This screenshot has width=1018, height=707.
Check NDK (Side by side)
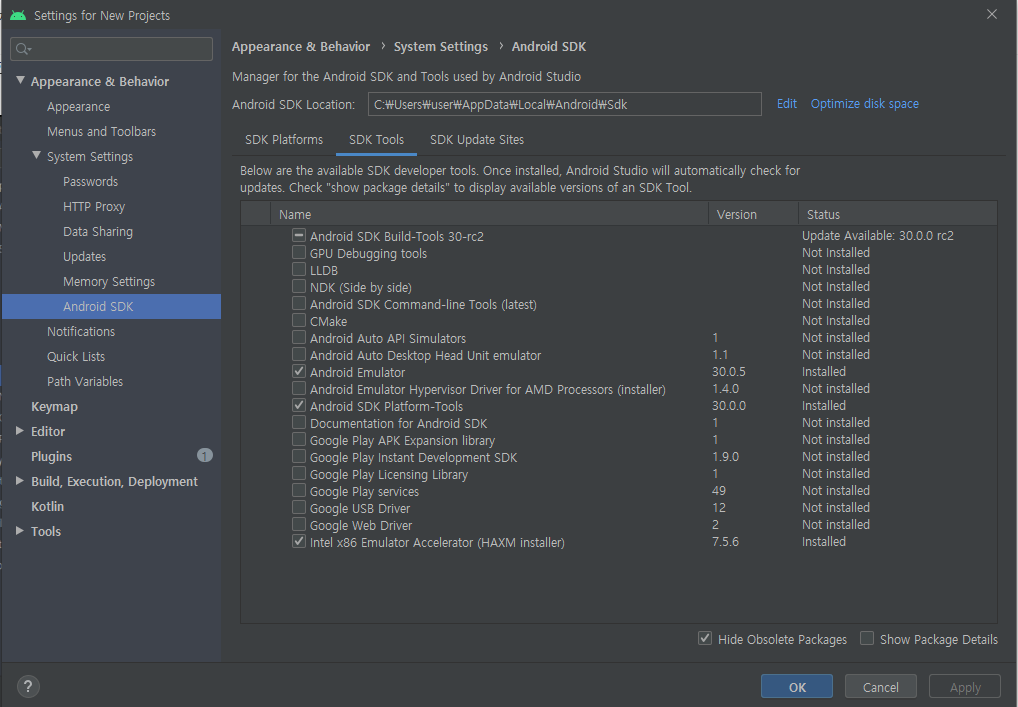point(299,286)
